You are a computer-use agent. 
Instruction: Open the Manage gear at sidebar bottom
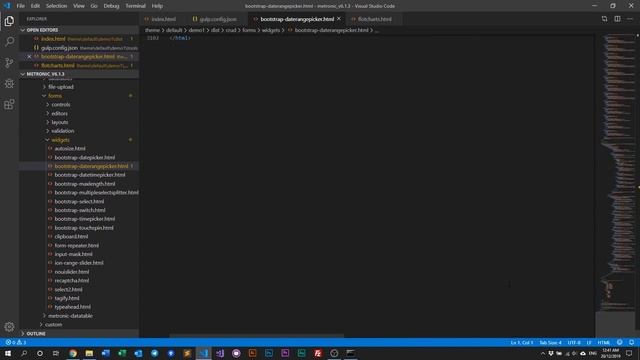click(9, 327)
